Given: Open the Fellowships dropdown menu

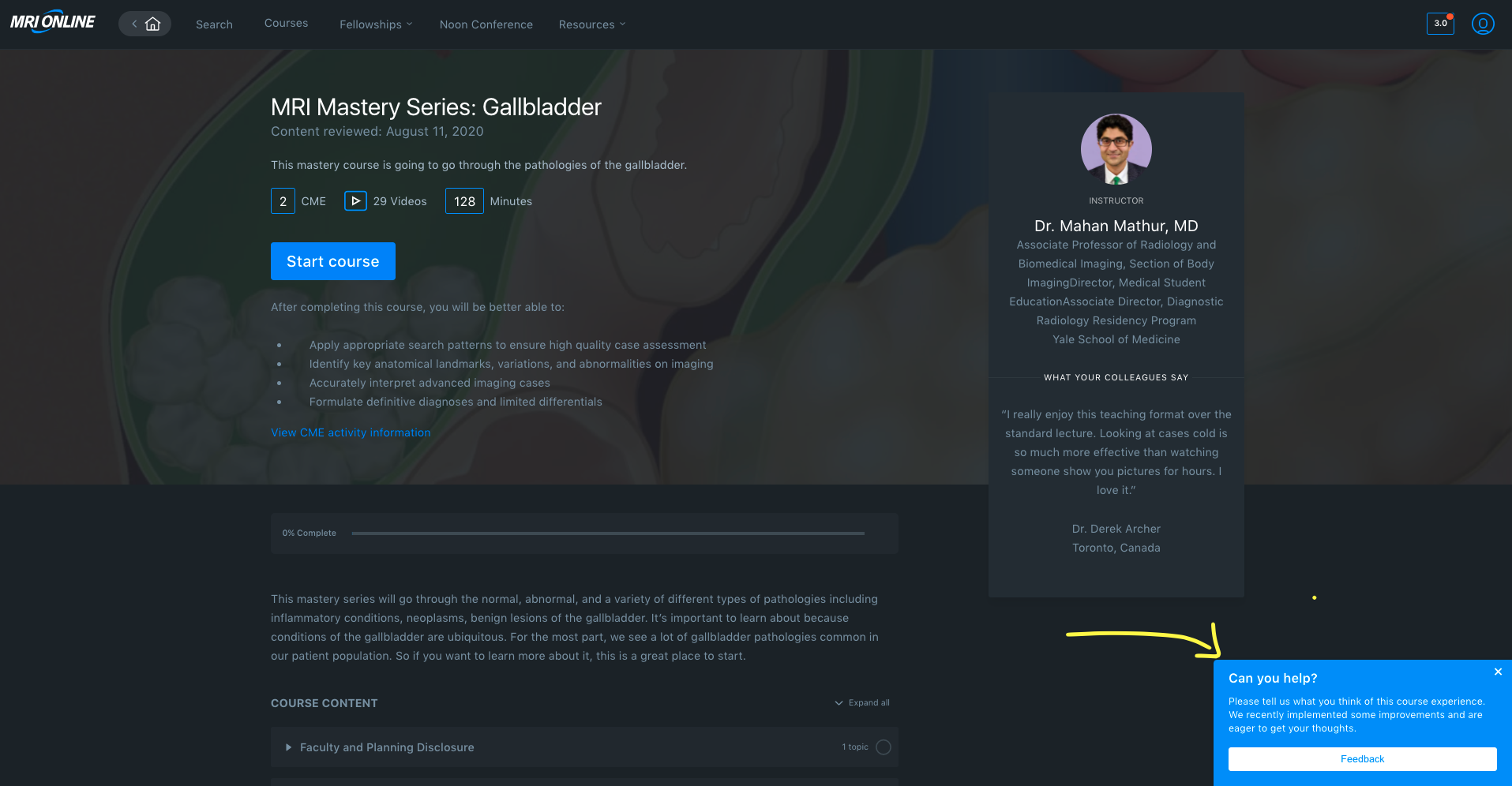Looking at the screenshot, I should 375,24.
